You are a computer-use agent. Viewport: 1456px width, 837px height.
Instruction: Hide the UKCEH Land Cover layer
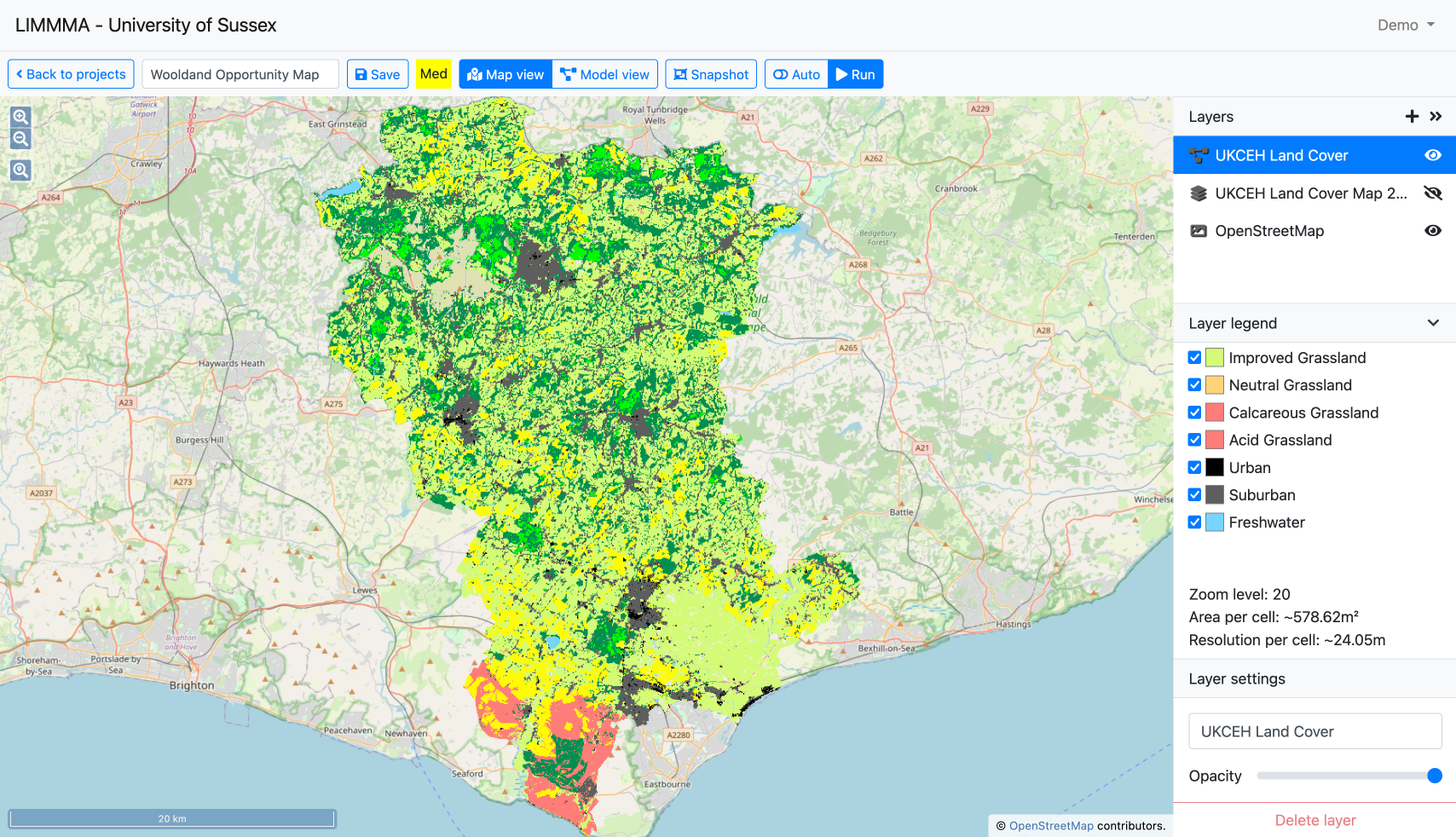coord(1433,155)
